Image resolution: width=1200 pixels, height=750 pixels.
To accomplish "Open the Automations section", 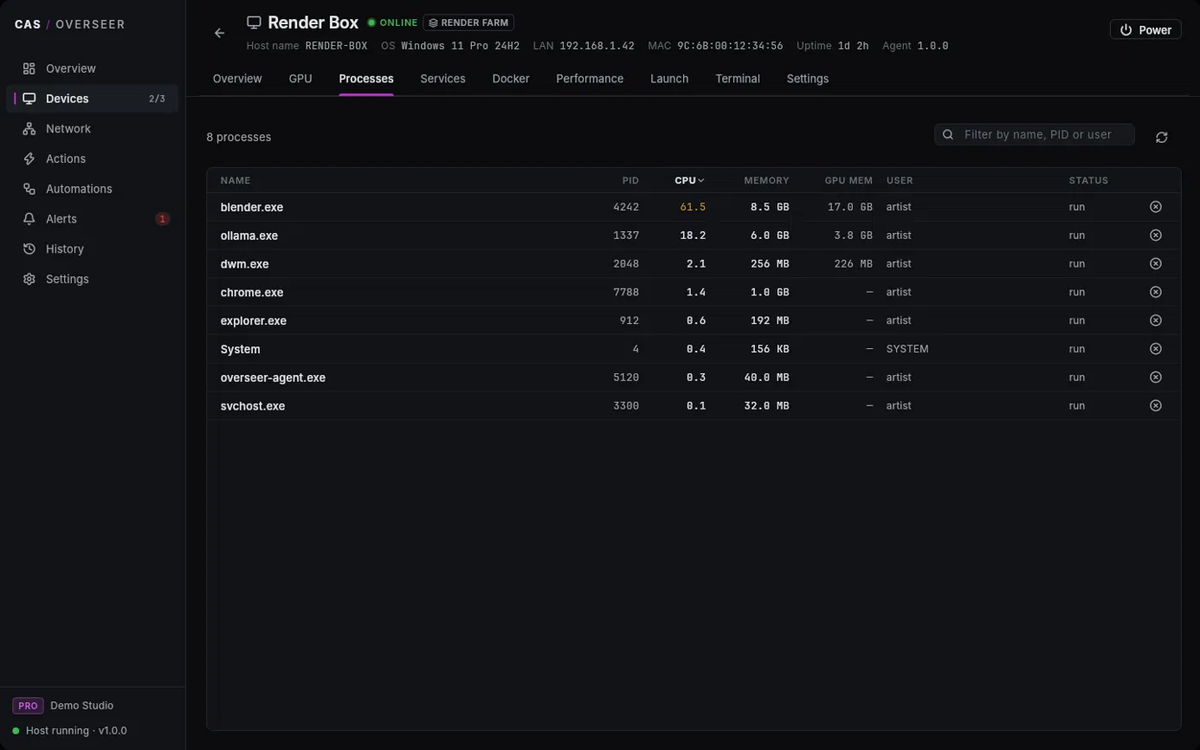I will coord(92,189).
